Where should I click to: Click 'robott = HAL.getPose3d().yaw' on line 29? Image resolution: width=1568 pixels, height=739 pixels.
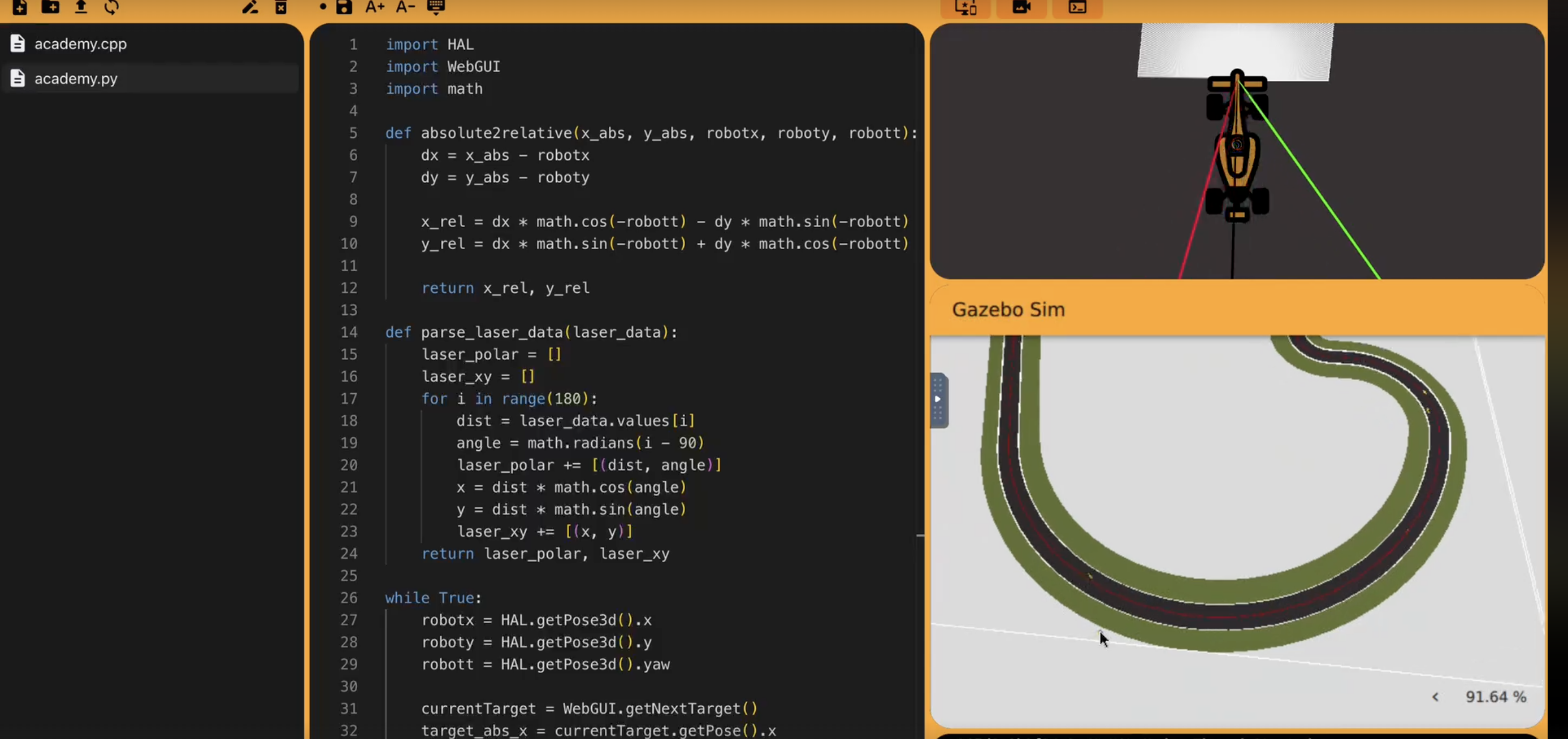pyautogui.click(x=545, y=664)
